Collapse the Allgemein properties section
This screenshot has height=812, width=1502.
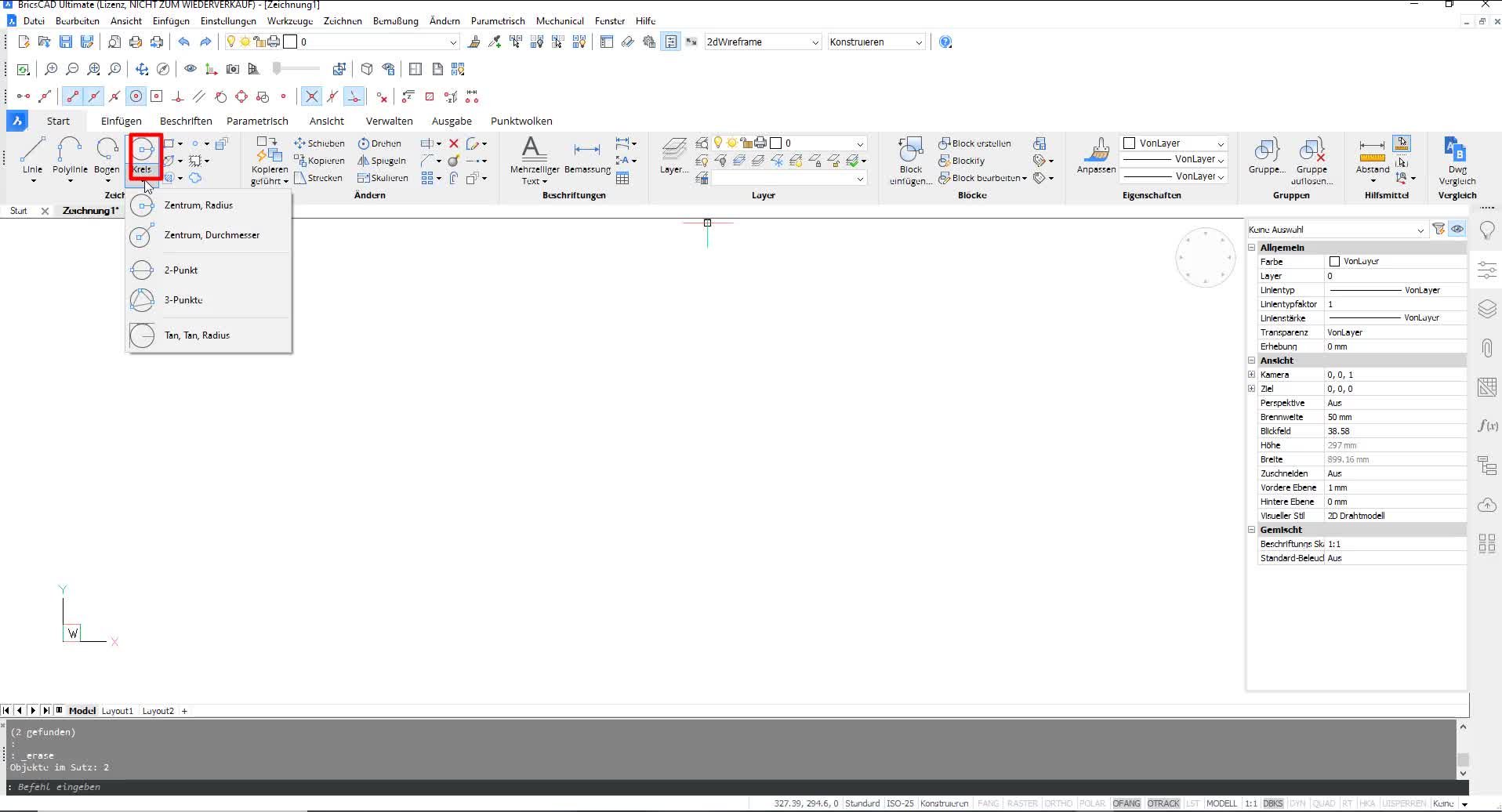1252,248
